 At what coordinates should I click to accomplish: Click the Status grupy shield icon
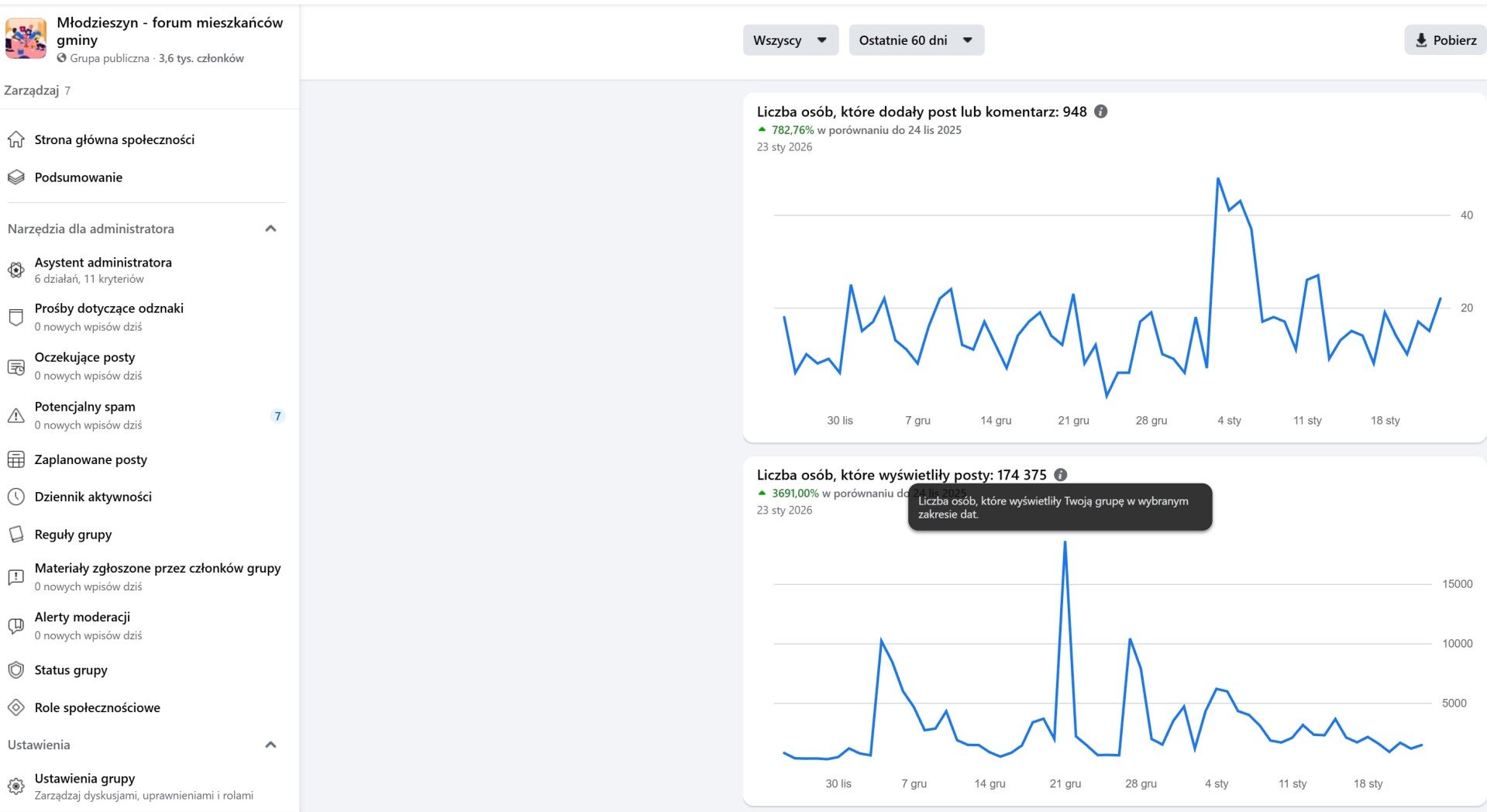[16, 670]
